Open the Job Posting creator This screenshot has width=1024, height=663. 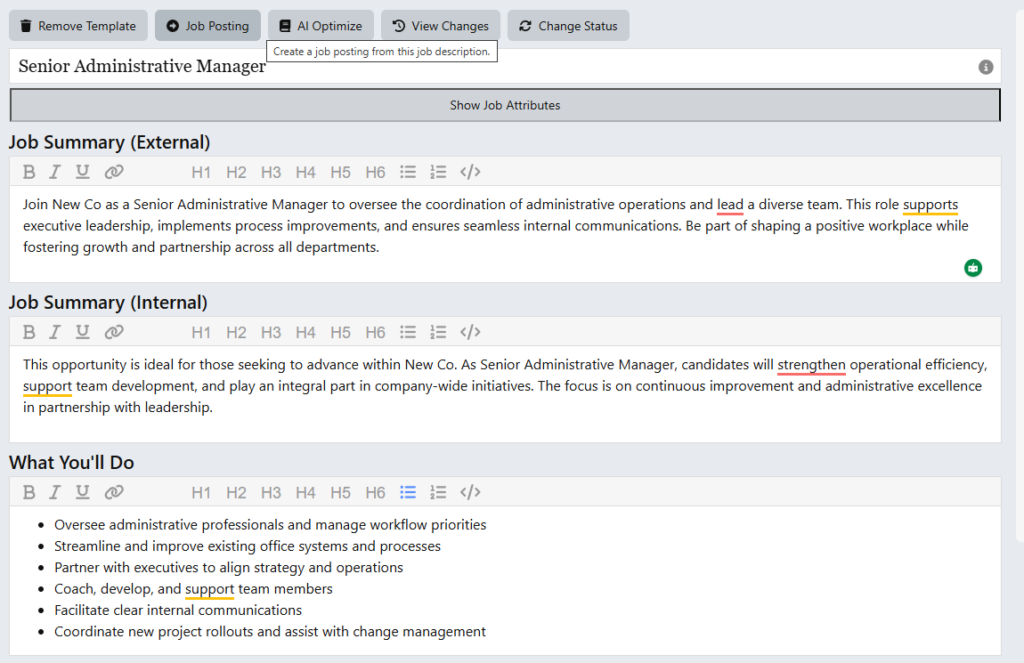tap(207, 25)
